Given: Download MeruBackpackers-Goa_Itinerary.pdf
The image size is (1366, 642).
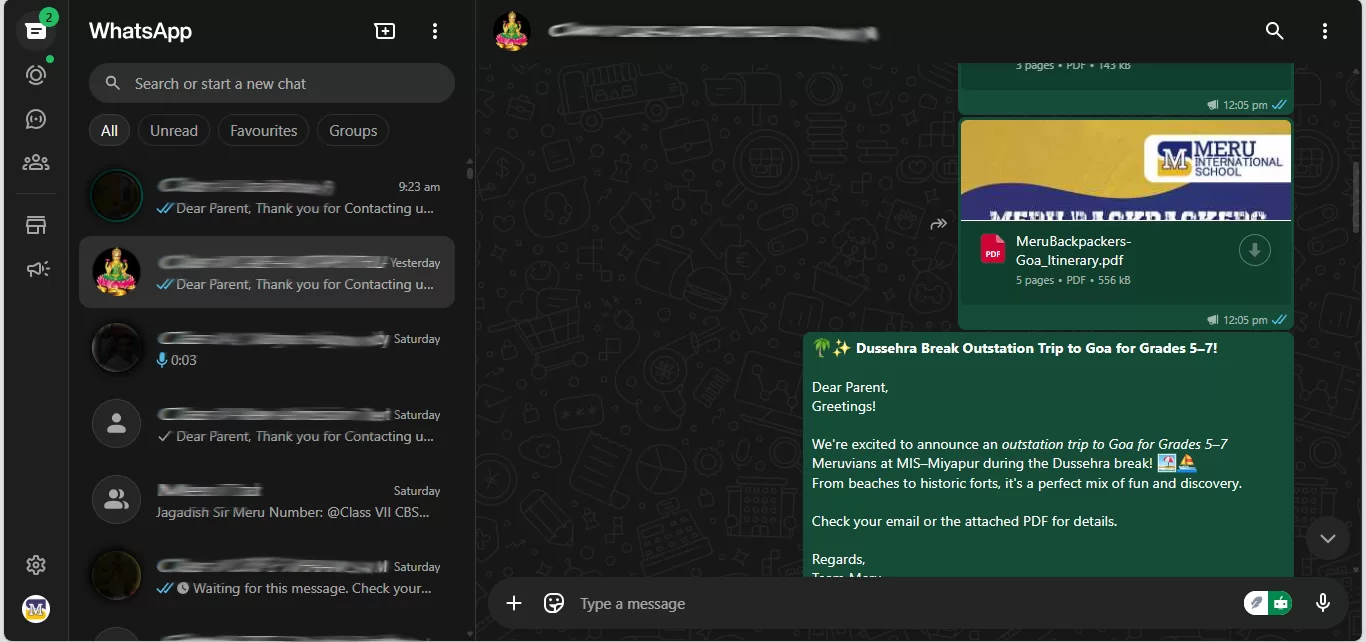Looking at the screenshot, I should [1254, 250].
